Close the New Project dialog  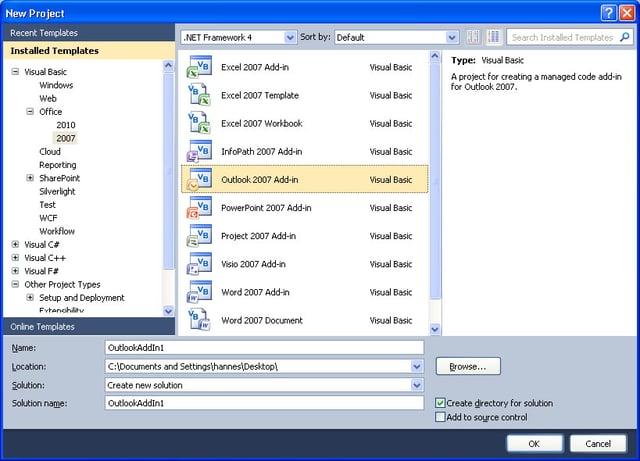coord(627,13)
